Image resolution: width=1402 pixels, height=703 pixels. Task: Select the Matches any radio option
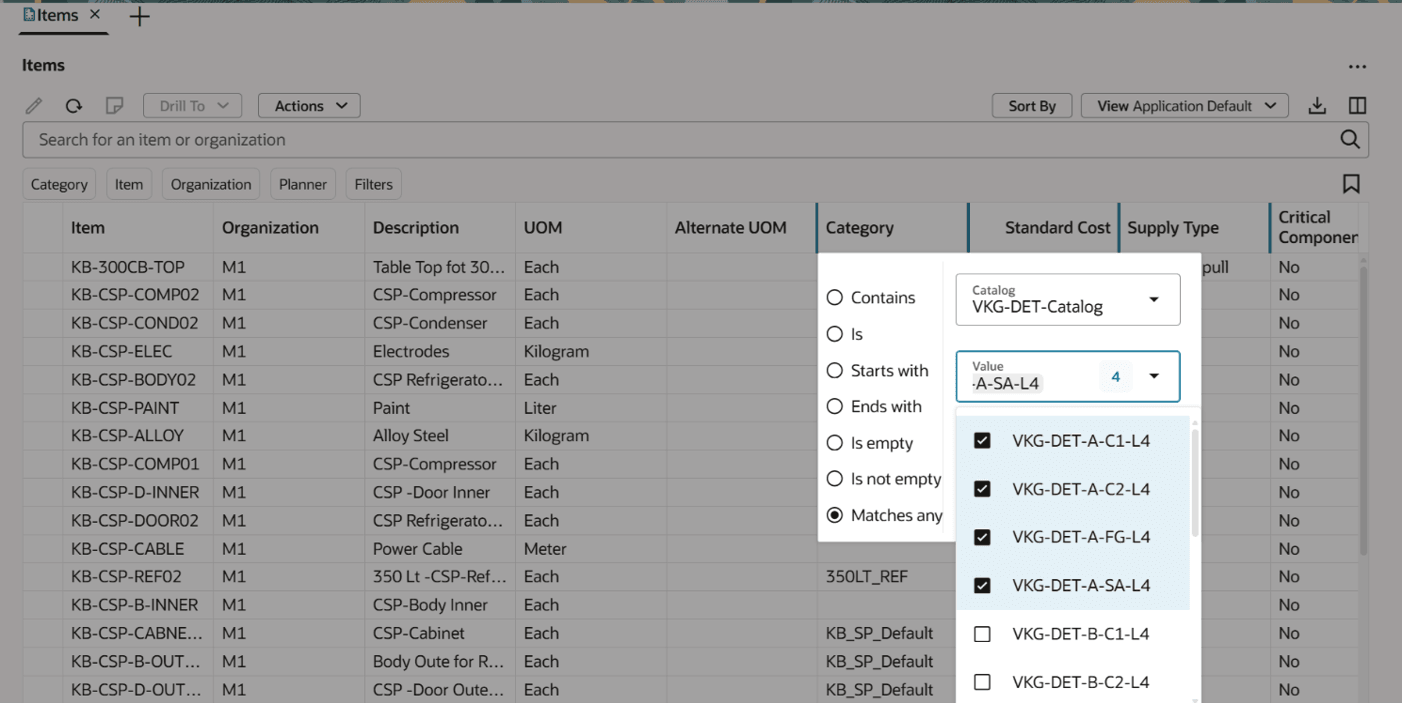tap(834, 515)
